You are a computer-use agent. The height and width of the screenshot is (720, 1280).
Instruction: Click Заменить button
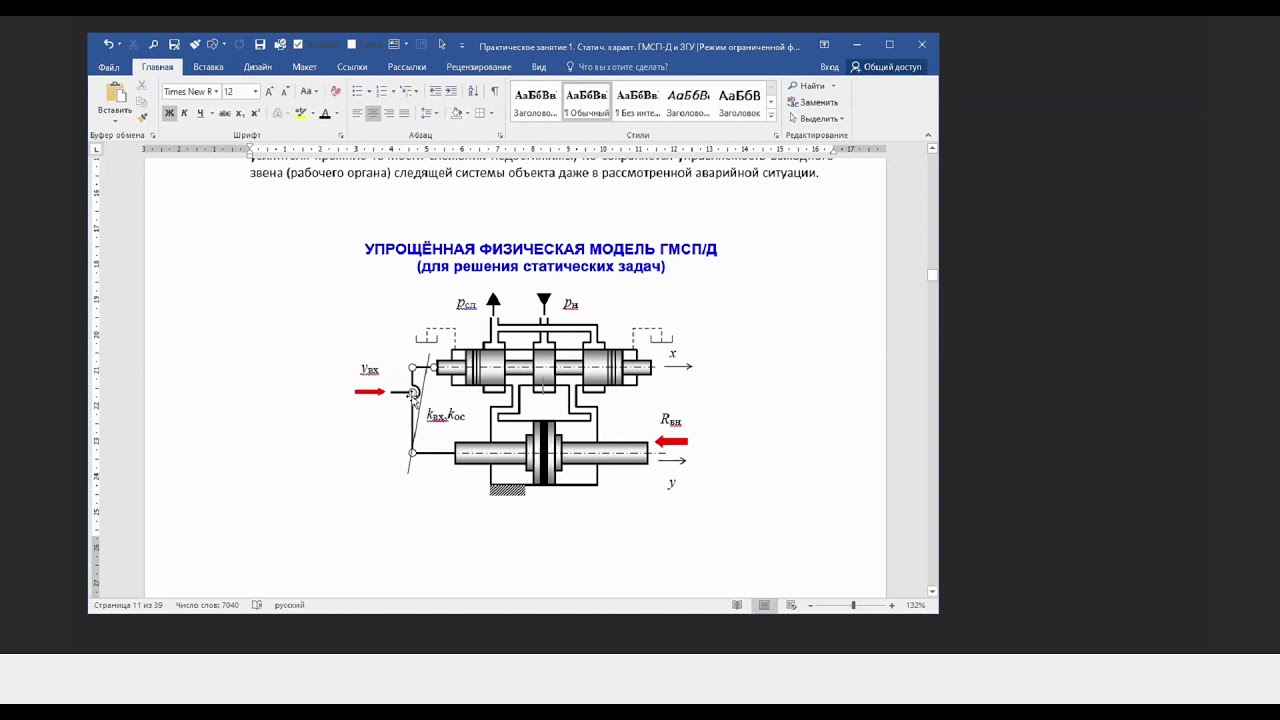813,102
